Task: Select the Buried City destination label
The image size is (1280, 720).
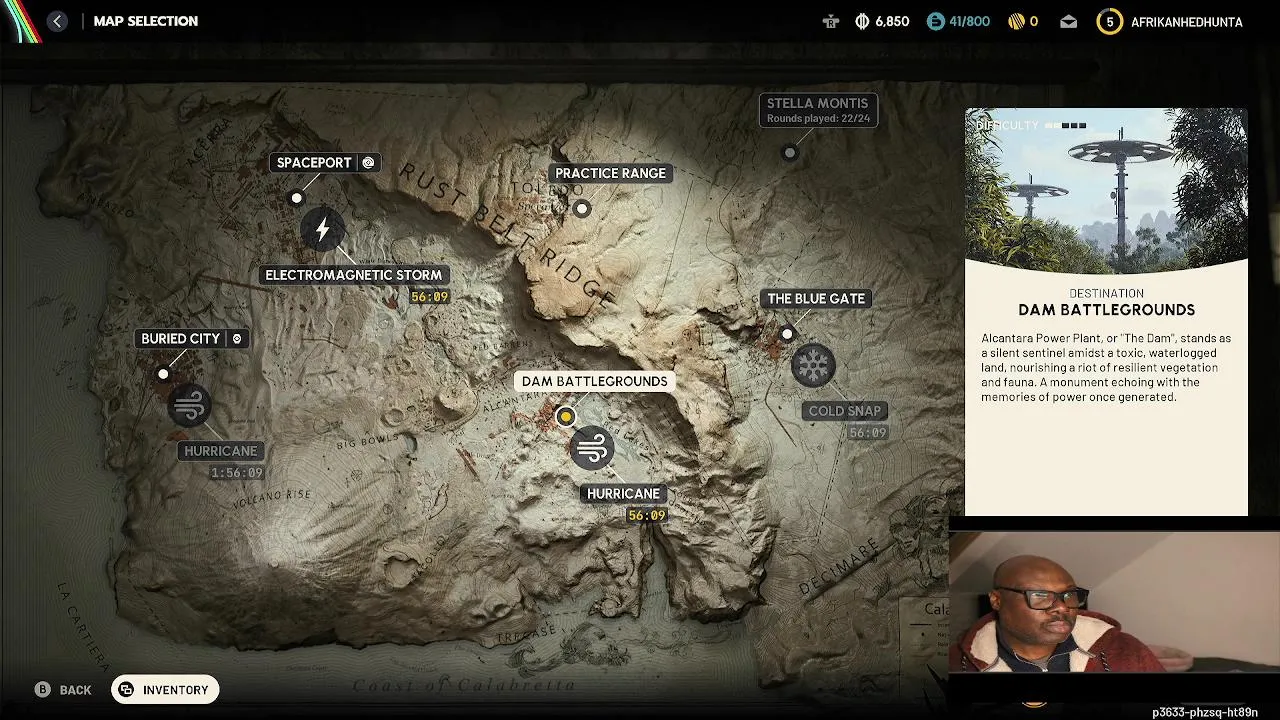Action: 191,339
